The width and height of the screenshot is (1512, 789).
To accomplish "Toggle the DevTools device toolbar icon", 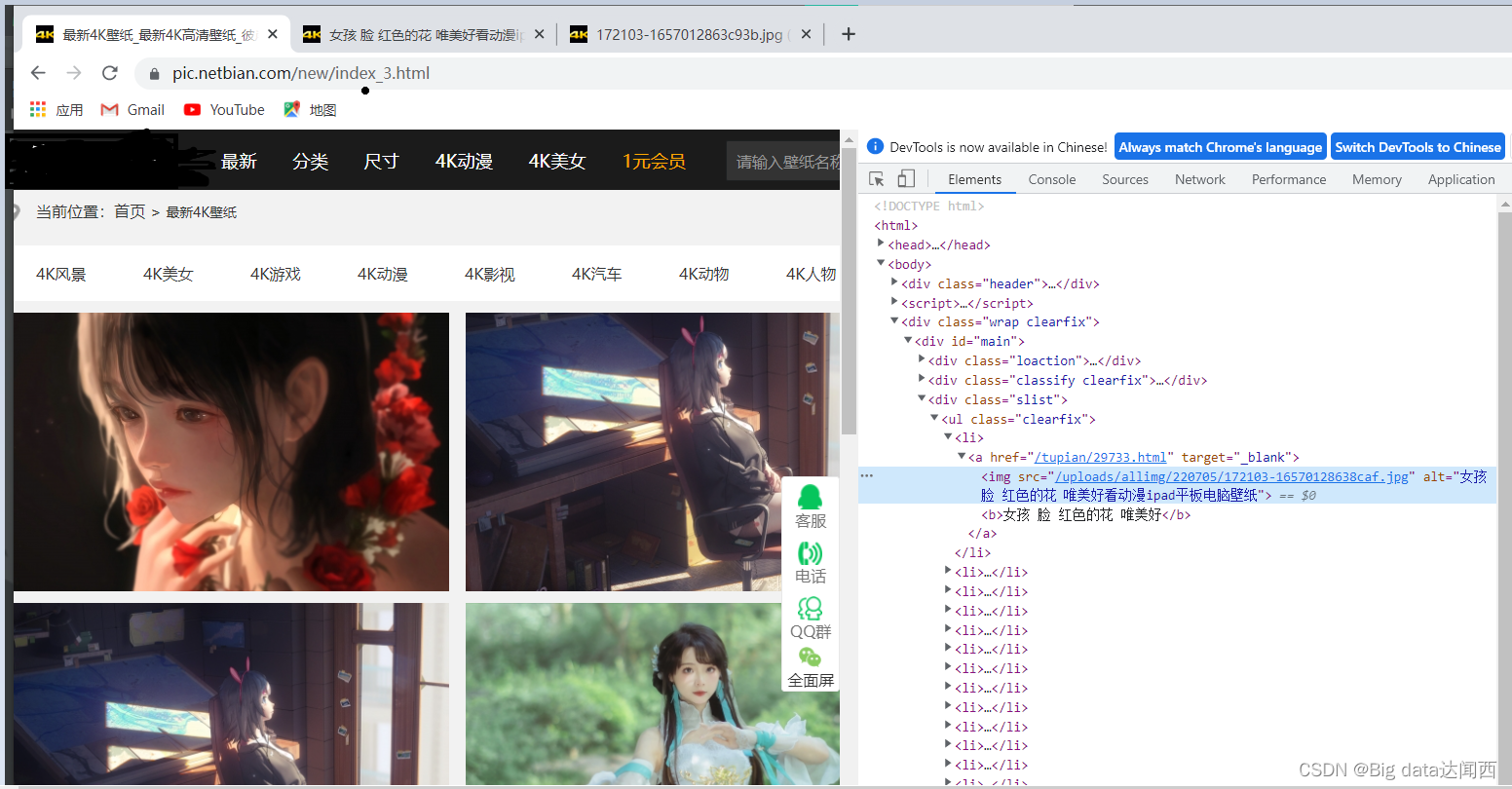I will click(906, 179).
